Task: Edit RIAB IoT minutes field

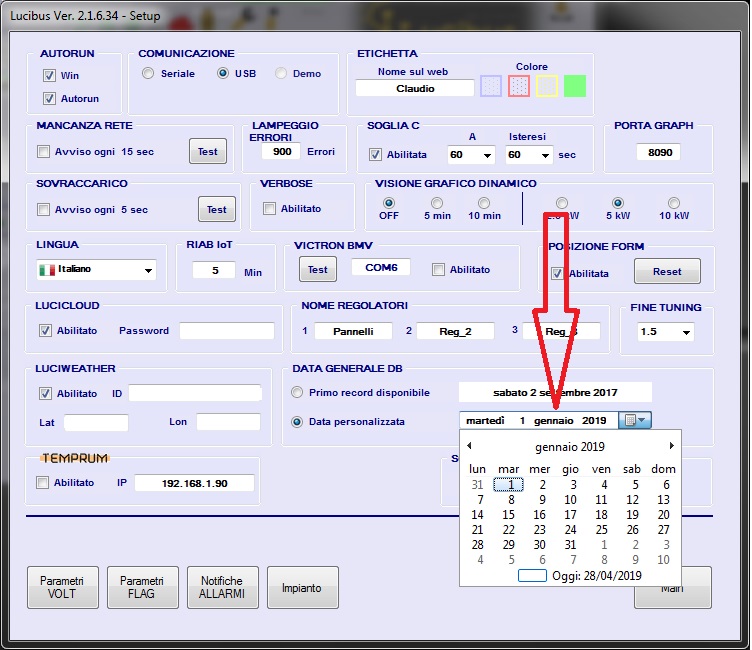Action: pos(214,271)
